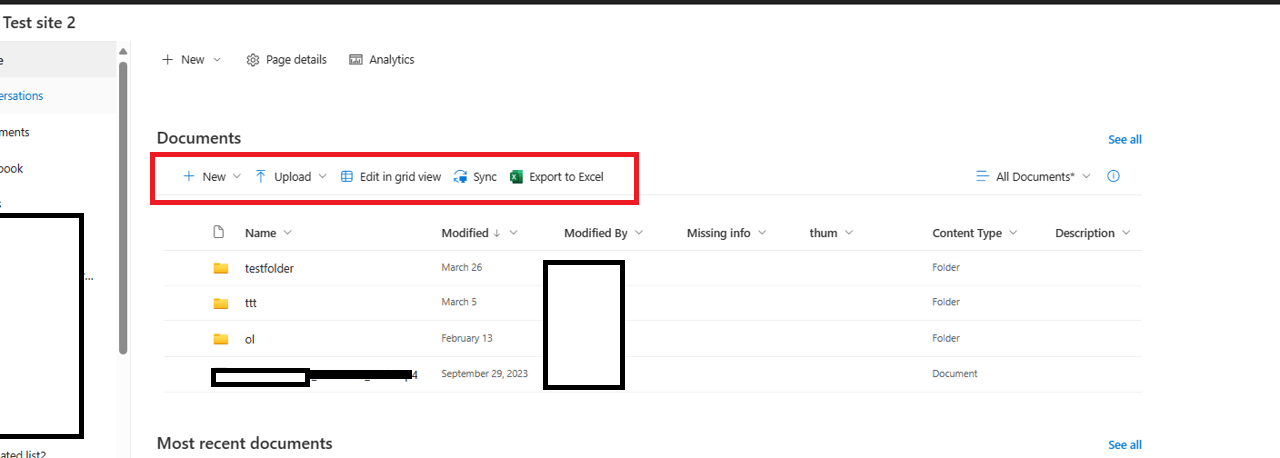The height and width of the screenshot is (458, 1280).
Task: Open the thum column dropdown
Action: 849,233
